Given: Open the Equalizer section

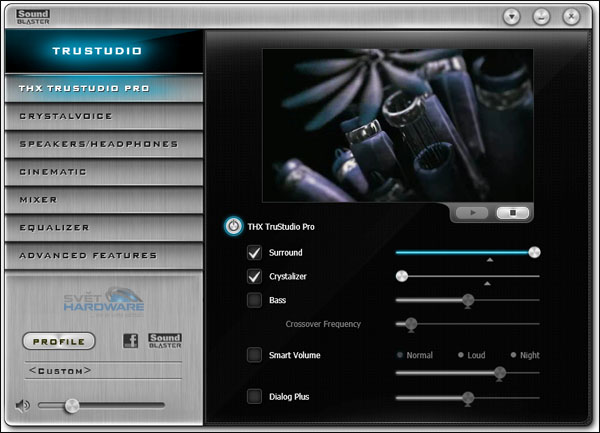Looking at the screenshot, I should (x=104, y=228).
